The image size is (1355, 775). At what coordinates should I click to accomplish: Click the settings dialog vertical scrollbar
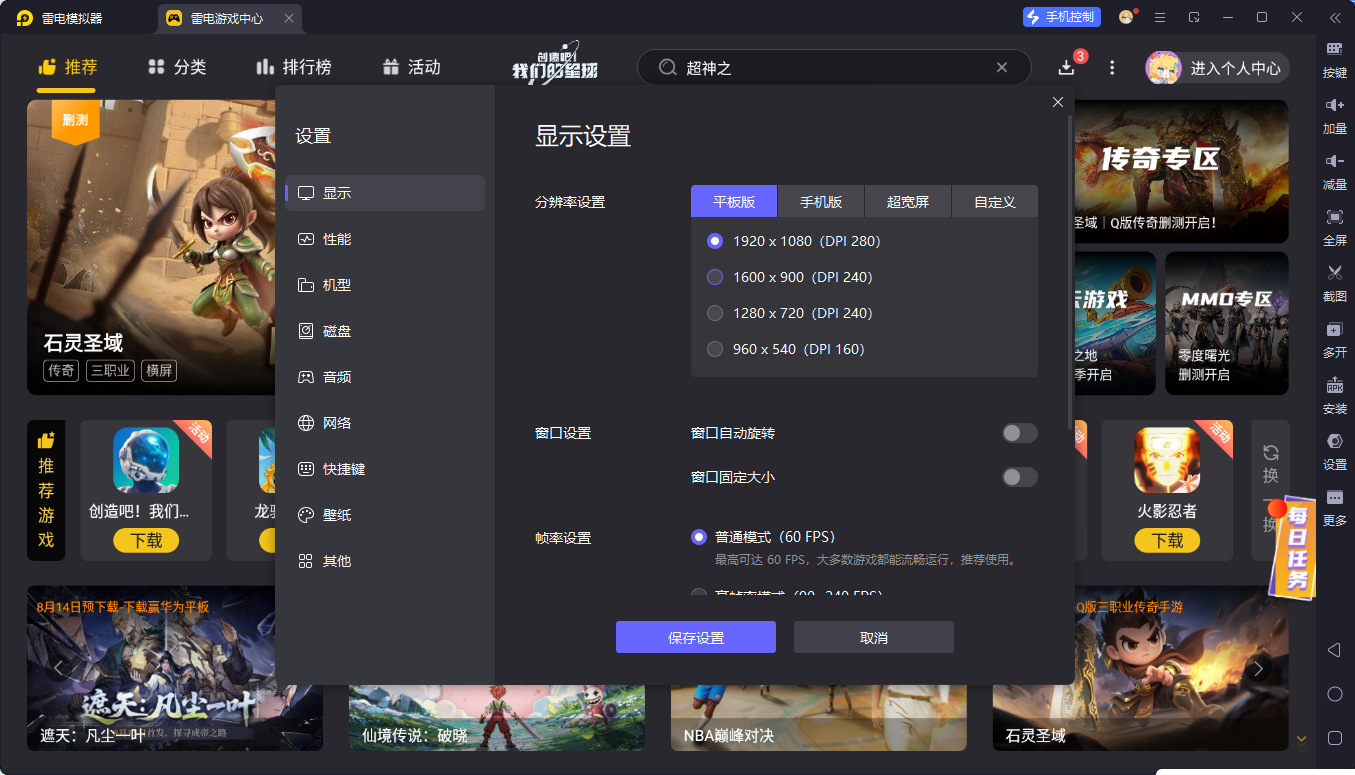pos(1070,272)
